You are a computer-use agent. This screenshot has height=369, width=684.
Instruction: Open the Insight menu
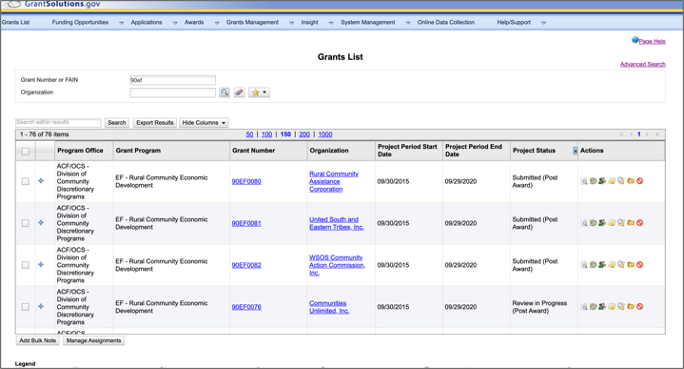(310, 22)
